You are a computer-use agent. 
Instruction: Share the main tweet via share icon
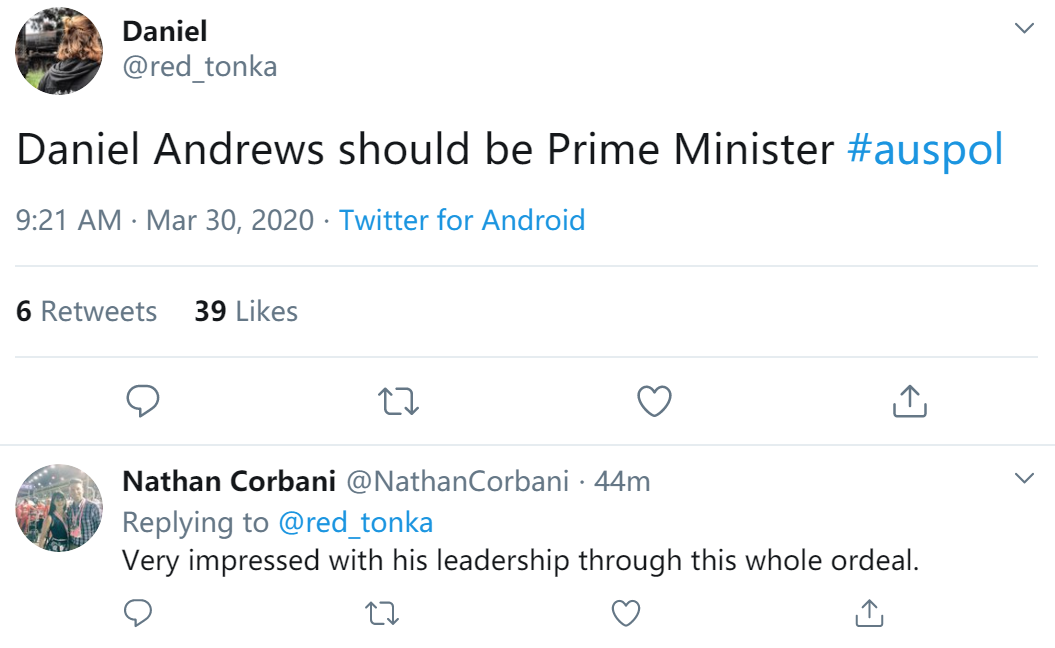(909, 402)
